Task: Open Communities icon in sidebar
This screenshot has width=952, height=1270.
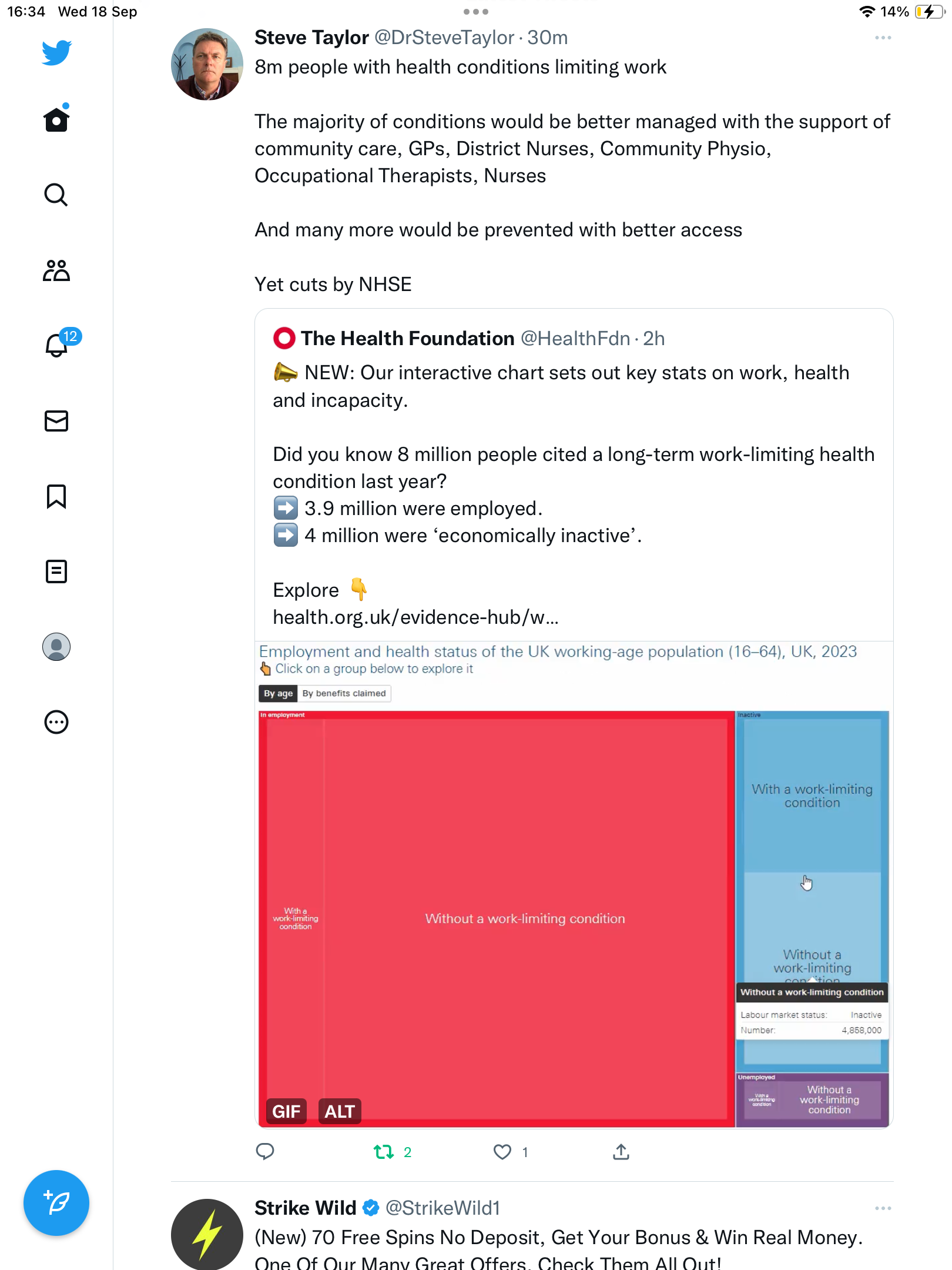Action: point(56,270)
